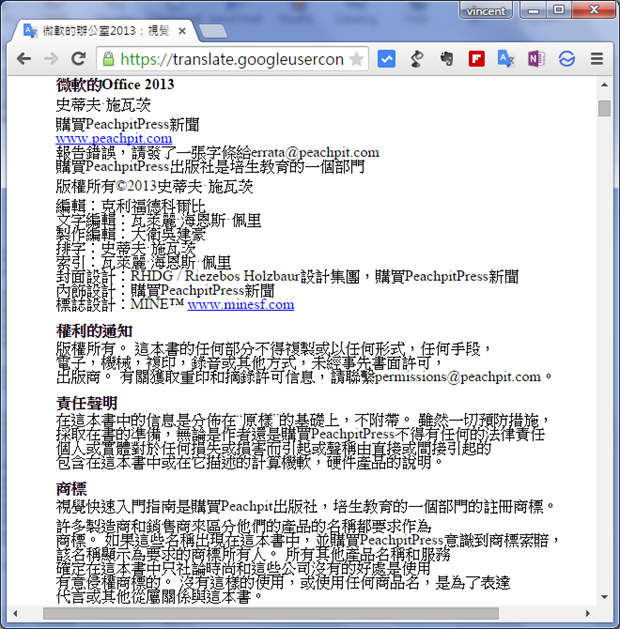Viewport: 620px width, 629px height.
Task: Click the vertical scrollbar up arrow
Action: pos(604,85)
